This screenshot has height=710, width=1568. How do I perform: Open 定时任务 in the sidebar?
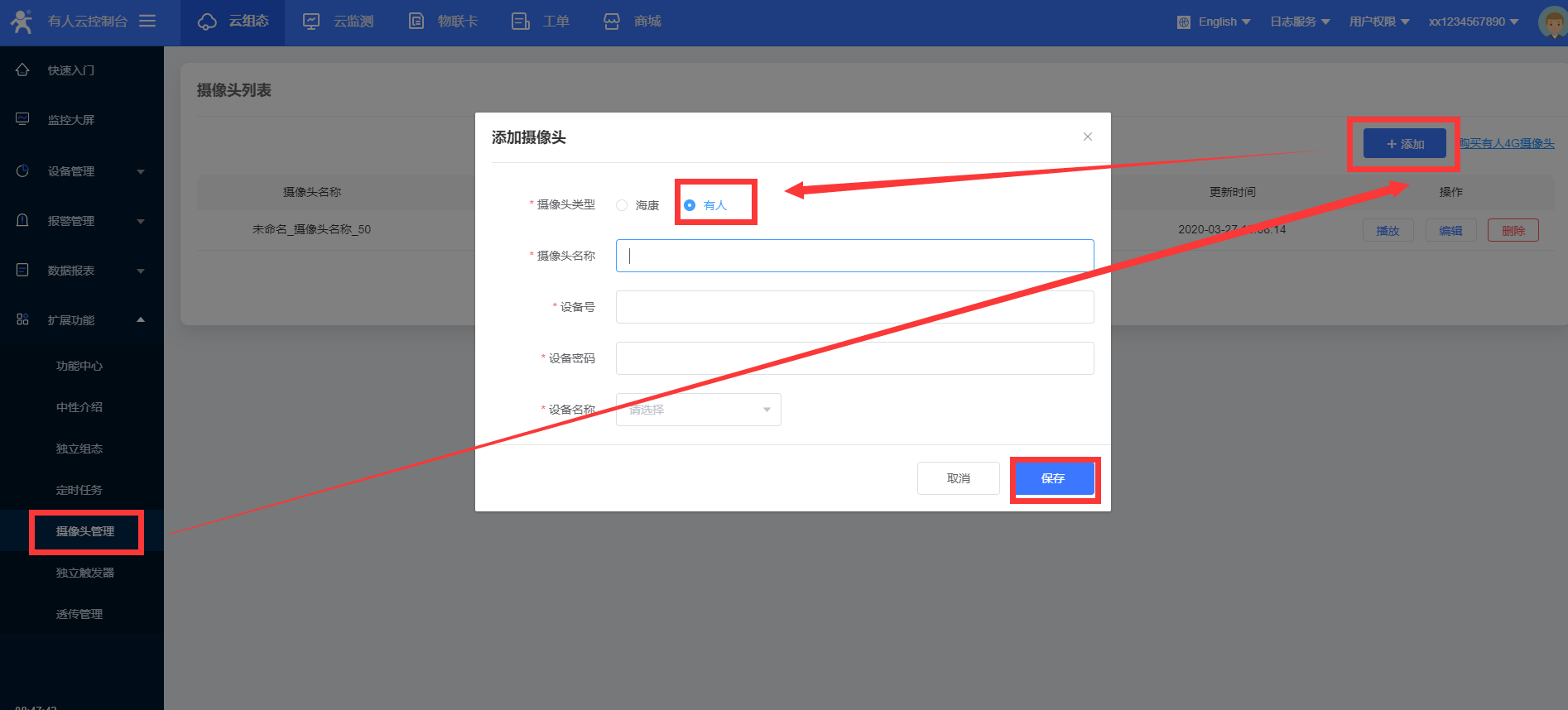tap(79, 490)
